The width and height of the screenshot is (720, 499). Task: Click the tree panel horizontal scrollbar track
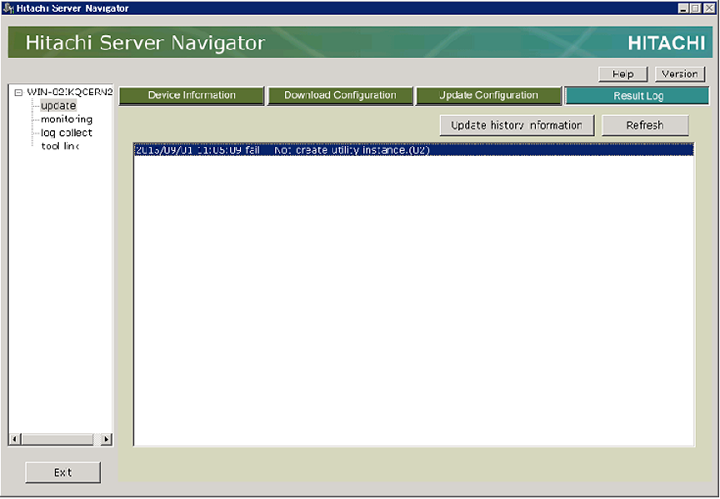pos(61,439)
